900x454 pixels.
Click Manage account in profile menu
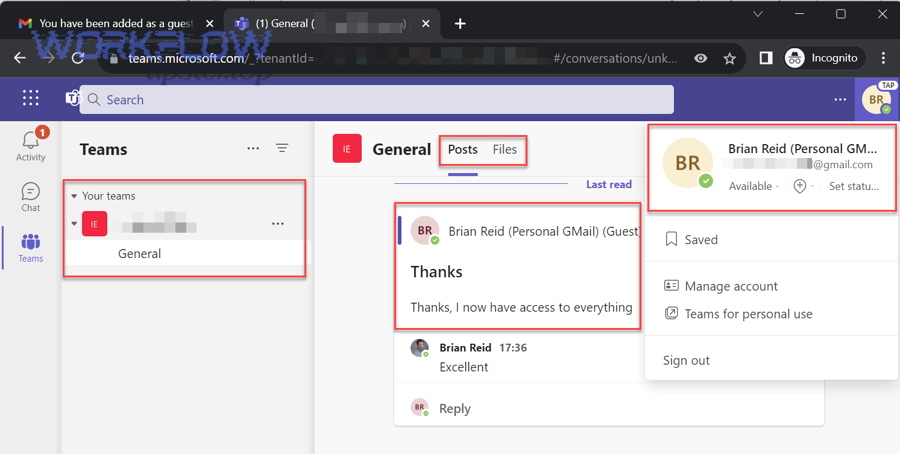pyautogui.click(x=730, y=286)
